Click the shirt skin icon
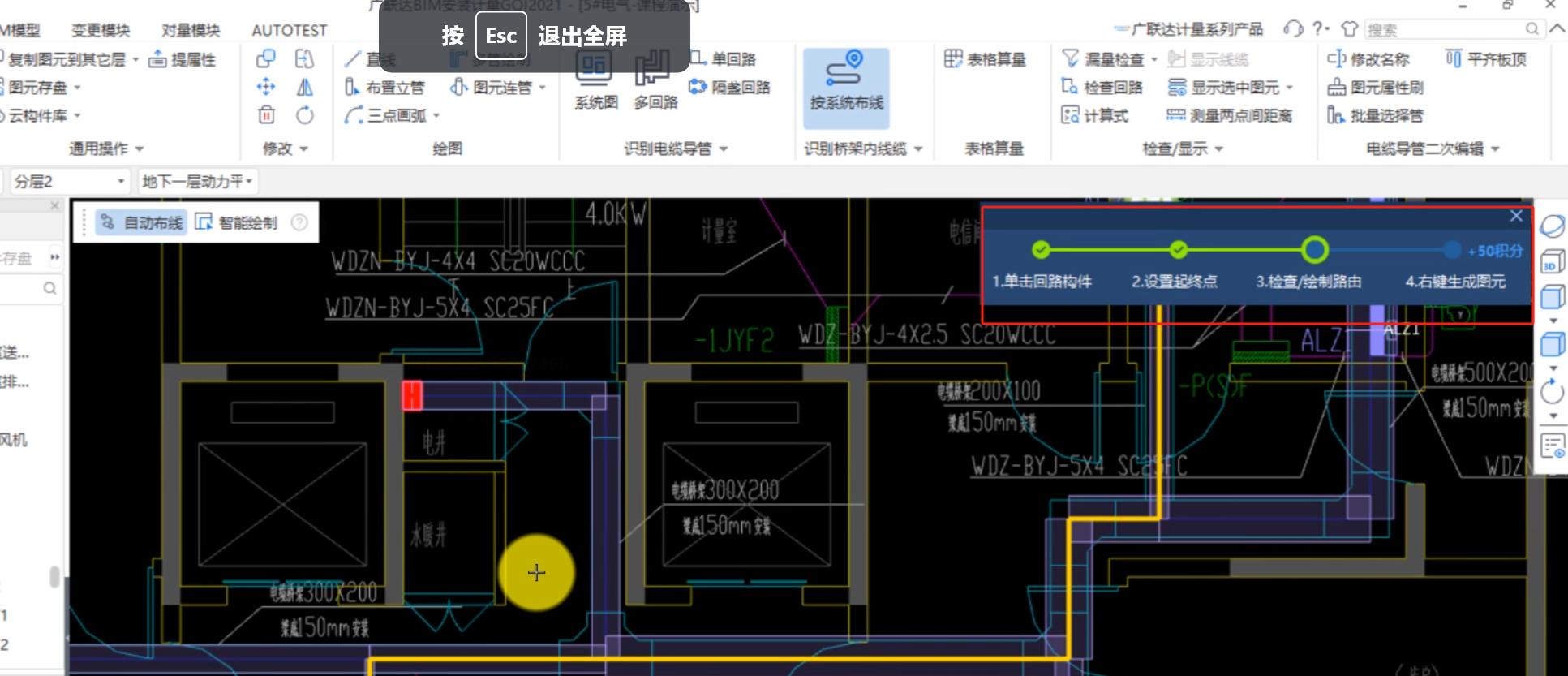 point(1349,29)
